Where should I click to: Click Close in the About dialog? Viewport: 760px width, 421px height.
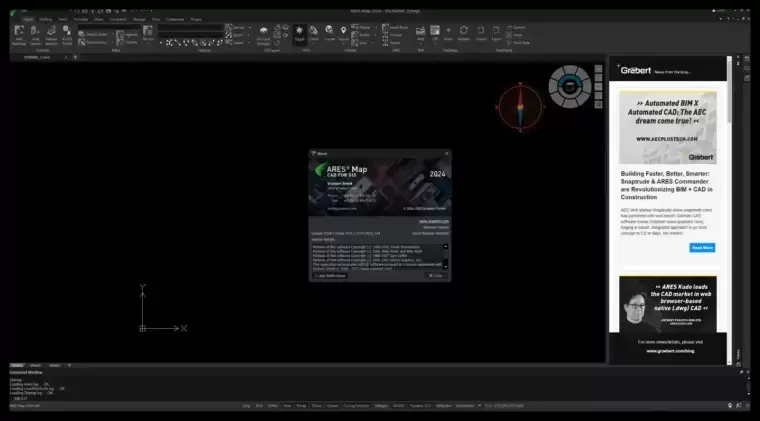(435, 276)
